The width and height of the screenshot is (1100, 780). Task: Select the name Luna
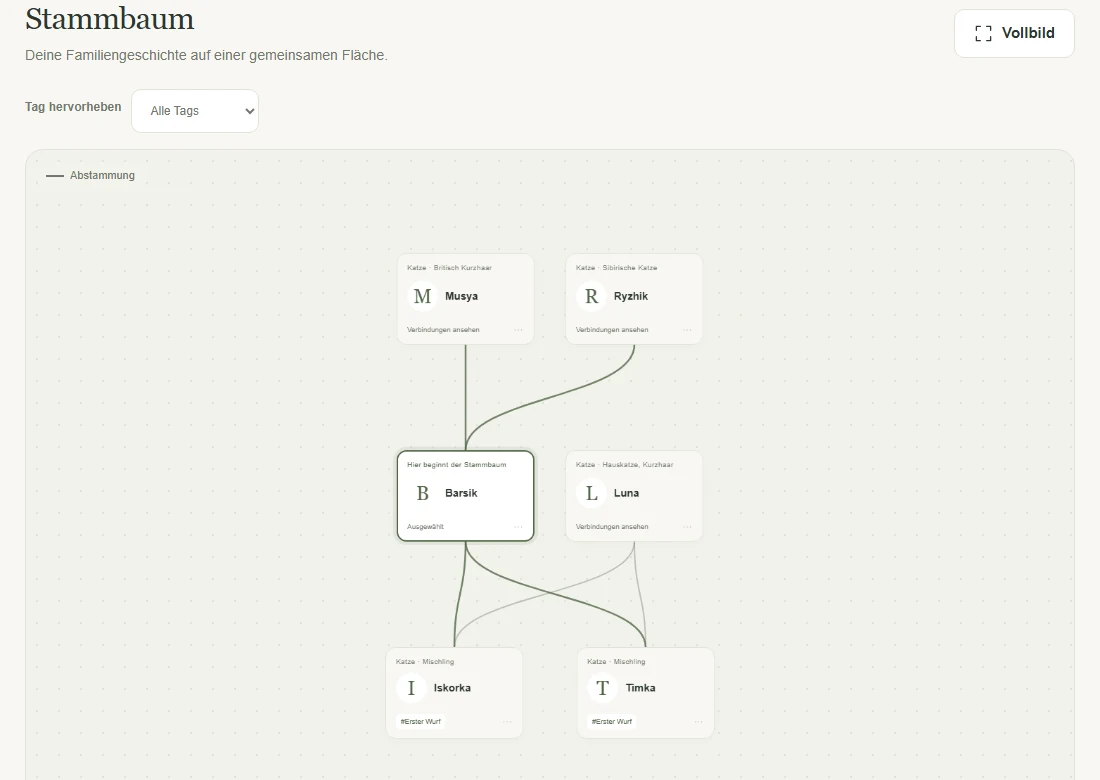click(626, 493)
